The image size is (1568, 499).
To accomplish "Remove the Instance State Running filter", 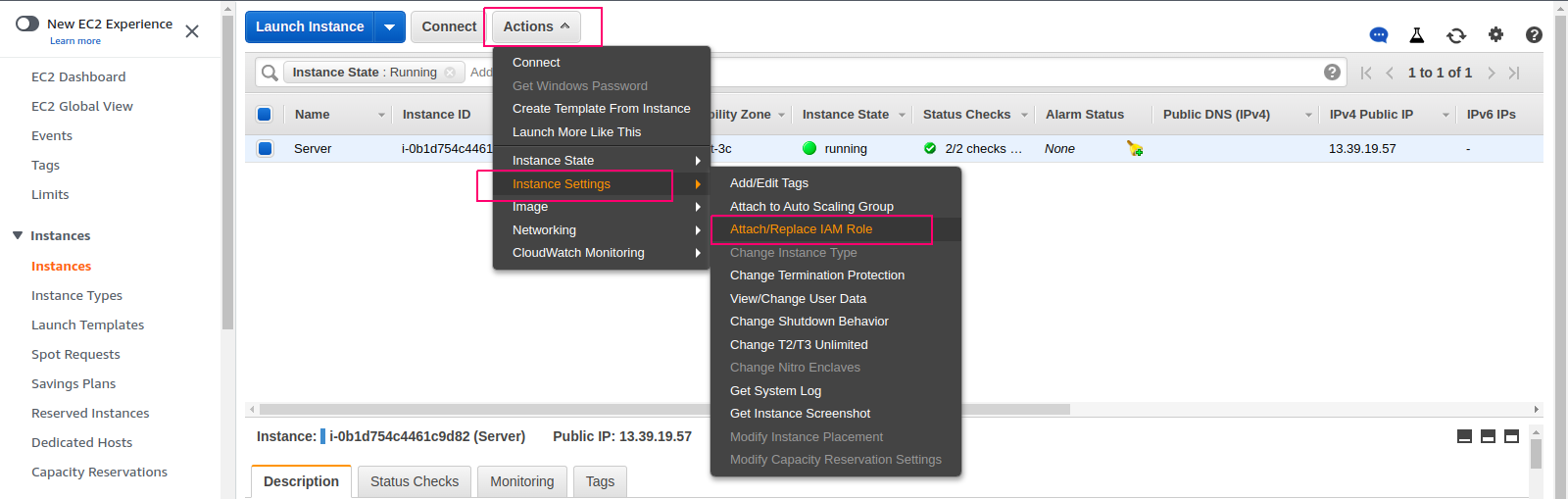I will pos(450,73).
